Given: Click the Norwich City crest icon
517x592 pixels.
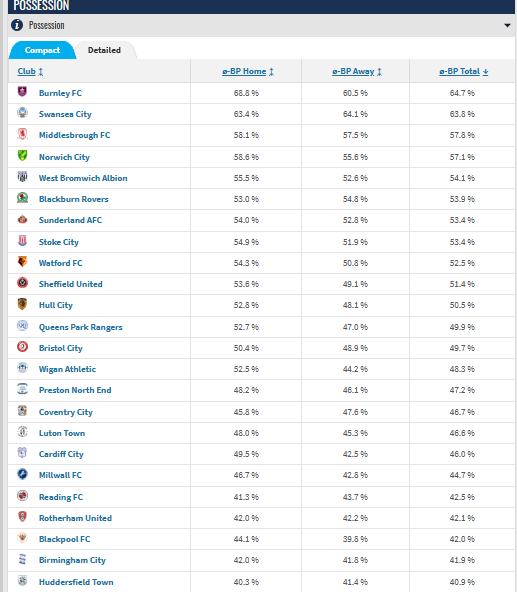Looking at the screenshot, I should [x=22, y=156].
